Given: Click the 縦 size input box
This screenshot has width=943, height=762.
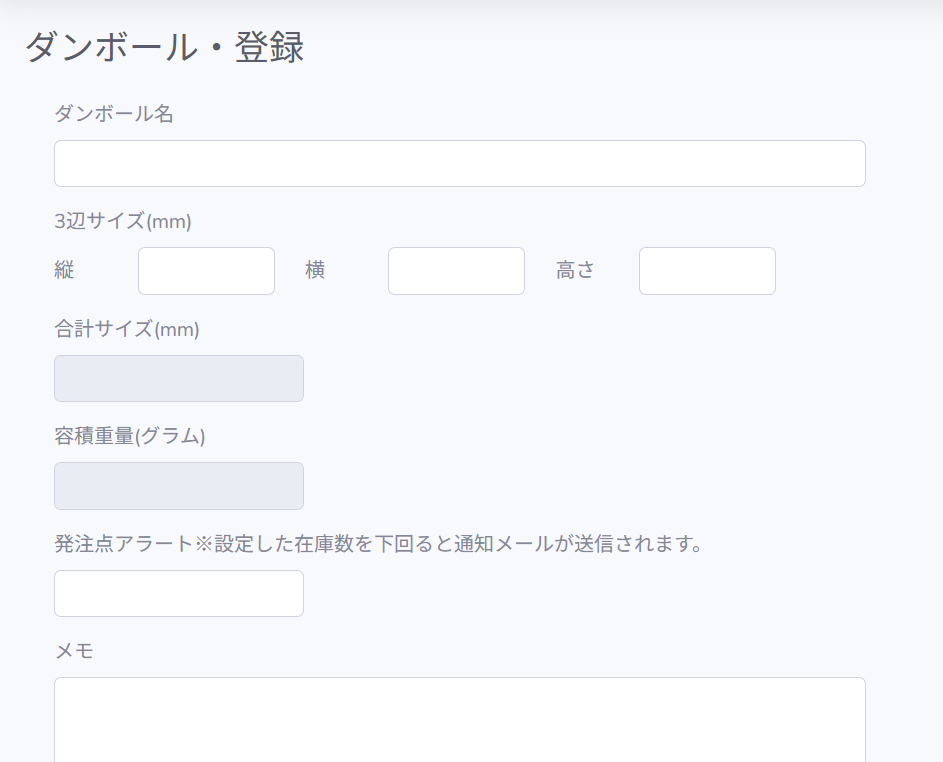Looking at the screenshot, I should (x=206, y=270).
